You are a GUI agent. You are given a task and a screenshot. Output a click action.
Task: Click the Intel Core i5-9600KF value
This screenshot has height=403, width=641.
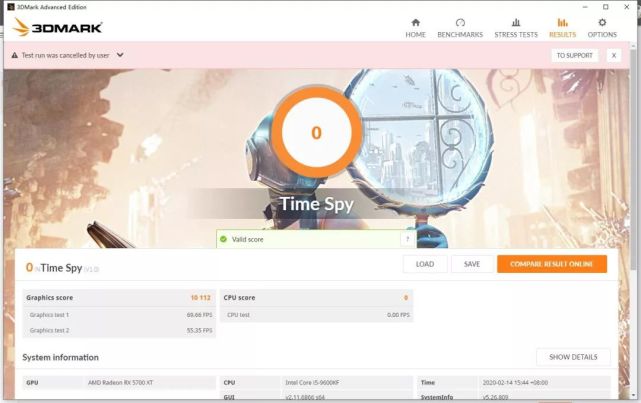click(312, 383)
